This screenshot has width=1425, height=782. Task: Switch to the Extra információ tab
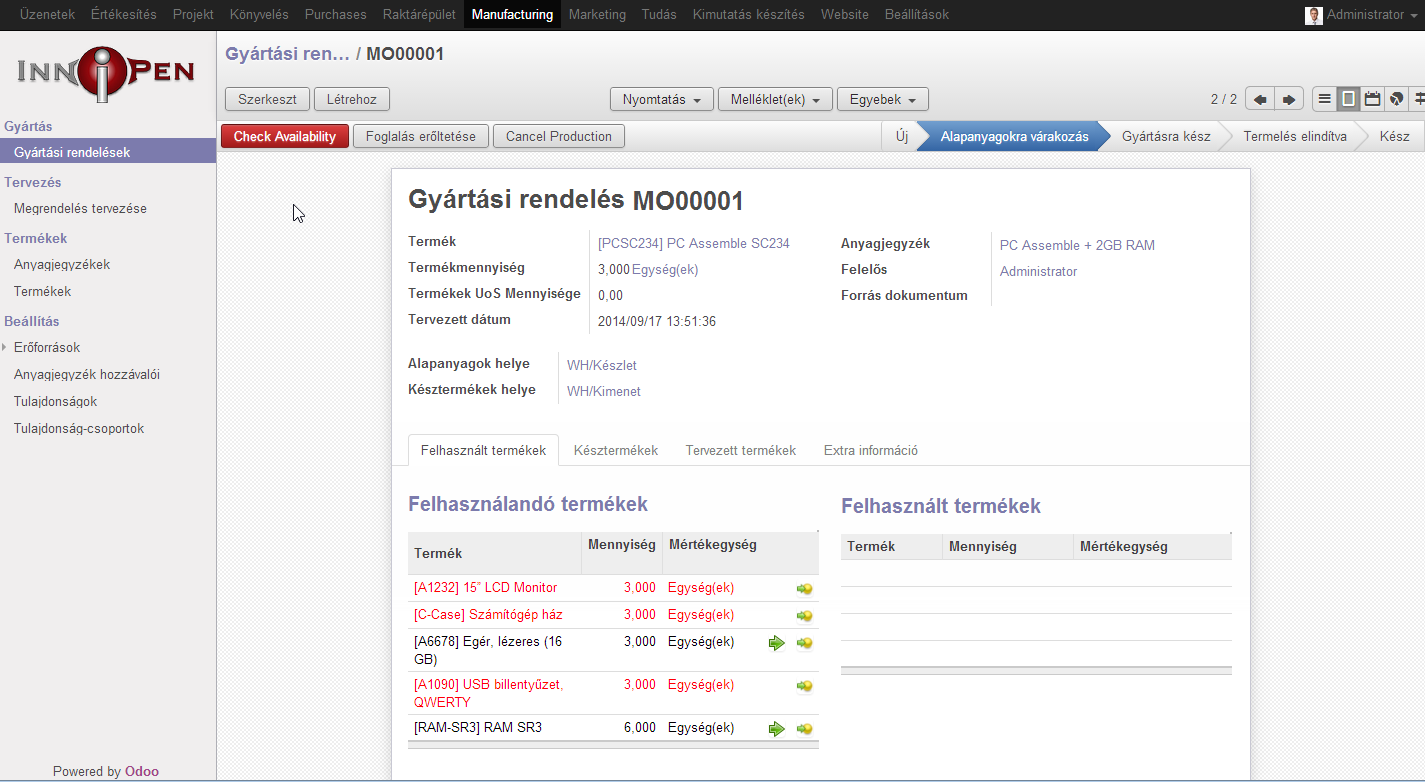871,450
